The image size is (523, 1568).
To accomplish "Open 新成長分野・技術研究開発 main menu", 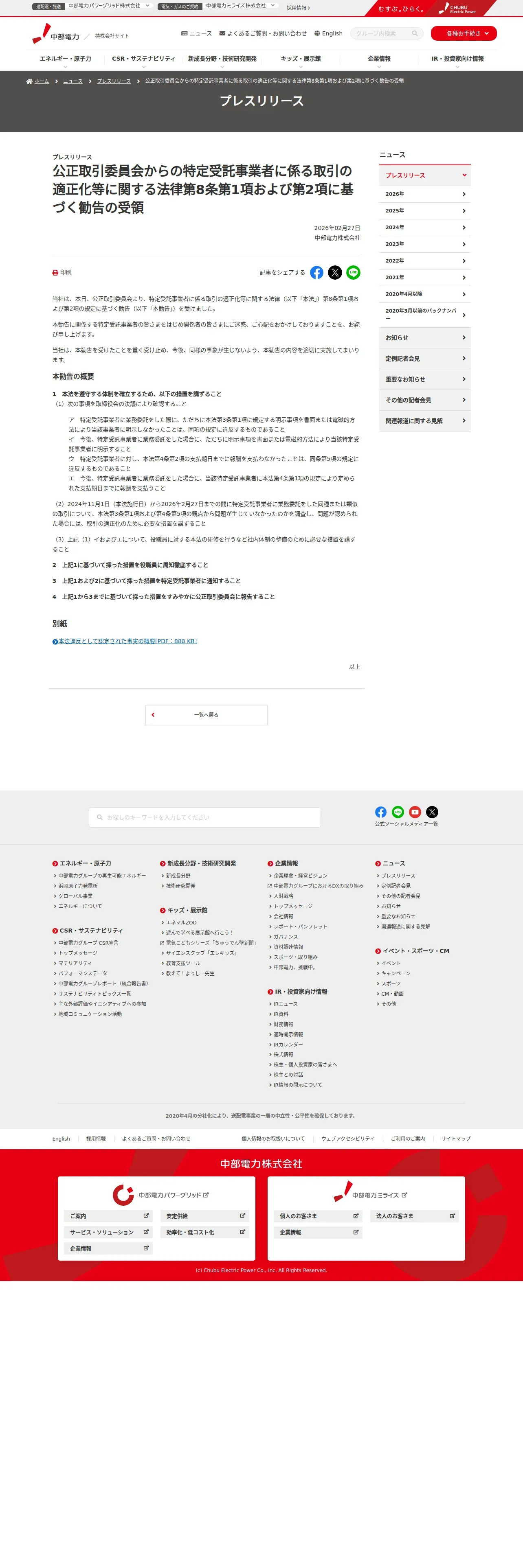I will pos(222,60).
